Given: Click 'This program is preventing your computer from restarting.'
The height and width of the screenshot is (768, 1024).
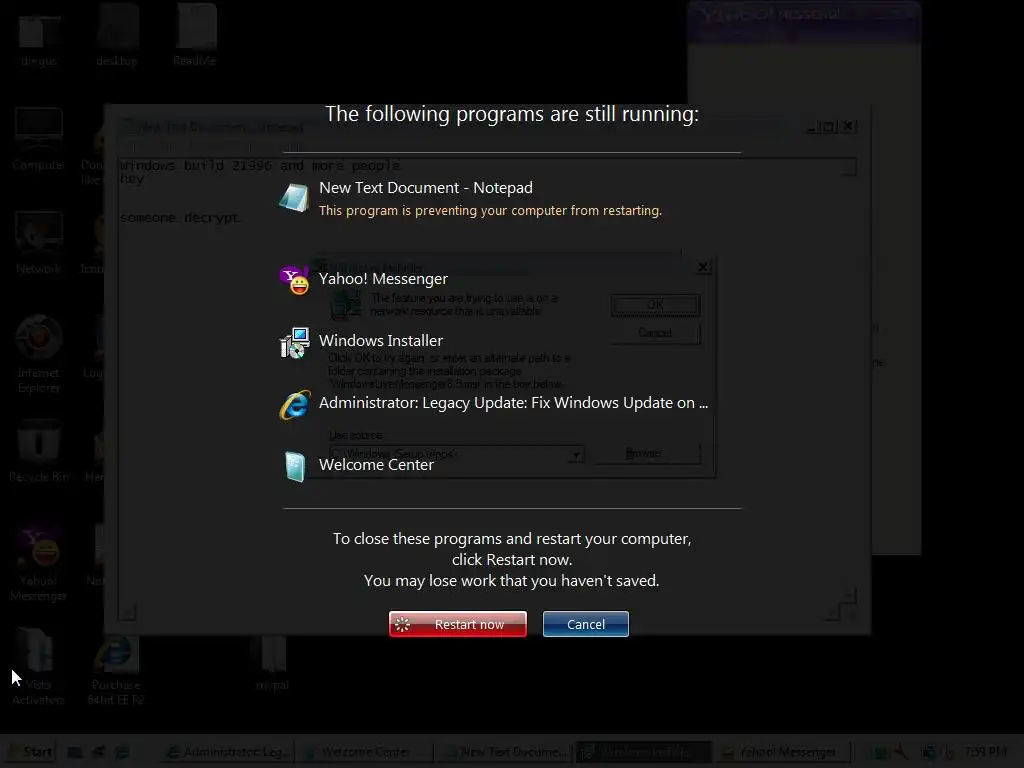Looking at the screenshot, I should [x=490, y=211].
